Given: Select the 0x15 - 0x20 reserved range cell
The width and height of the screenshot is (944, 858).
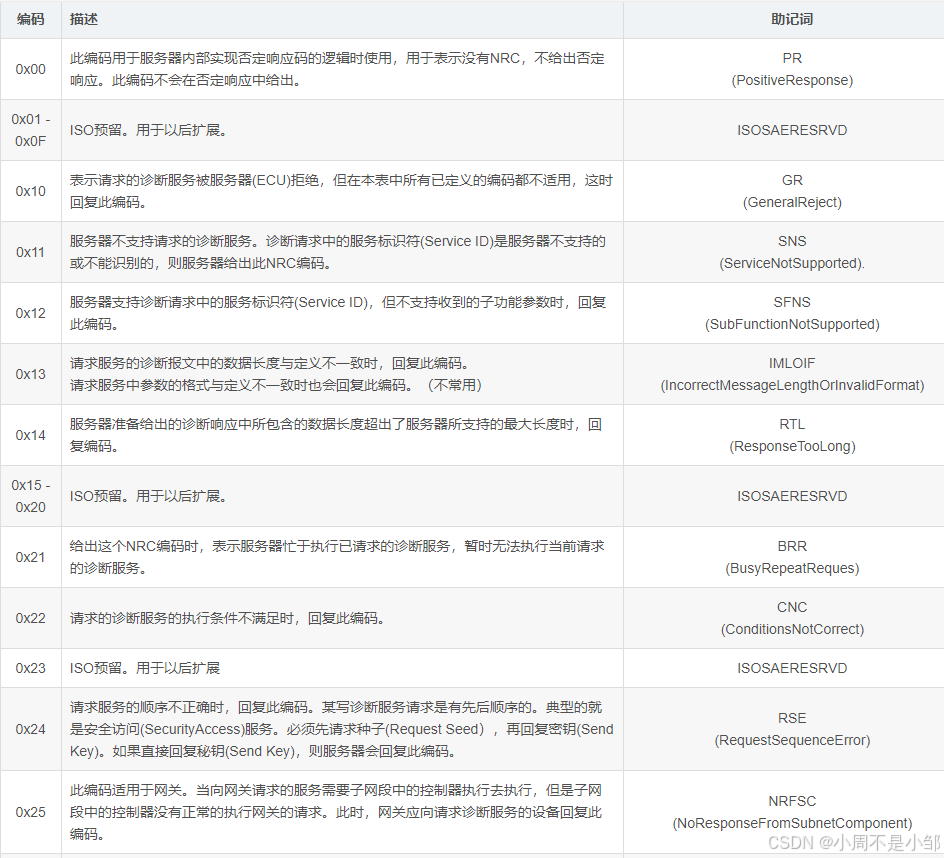Looking at the screenshot, I should [30, 496].
